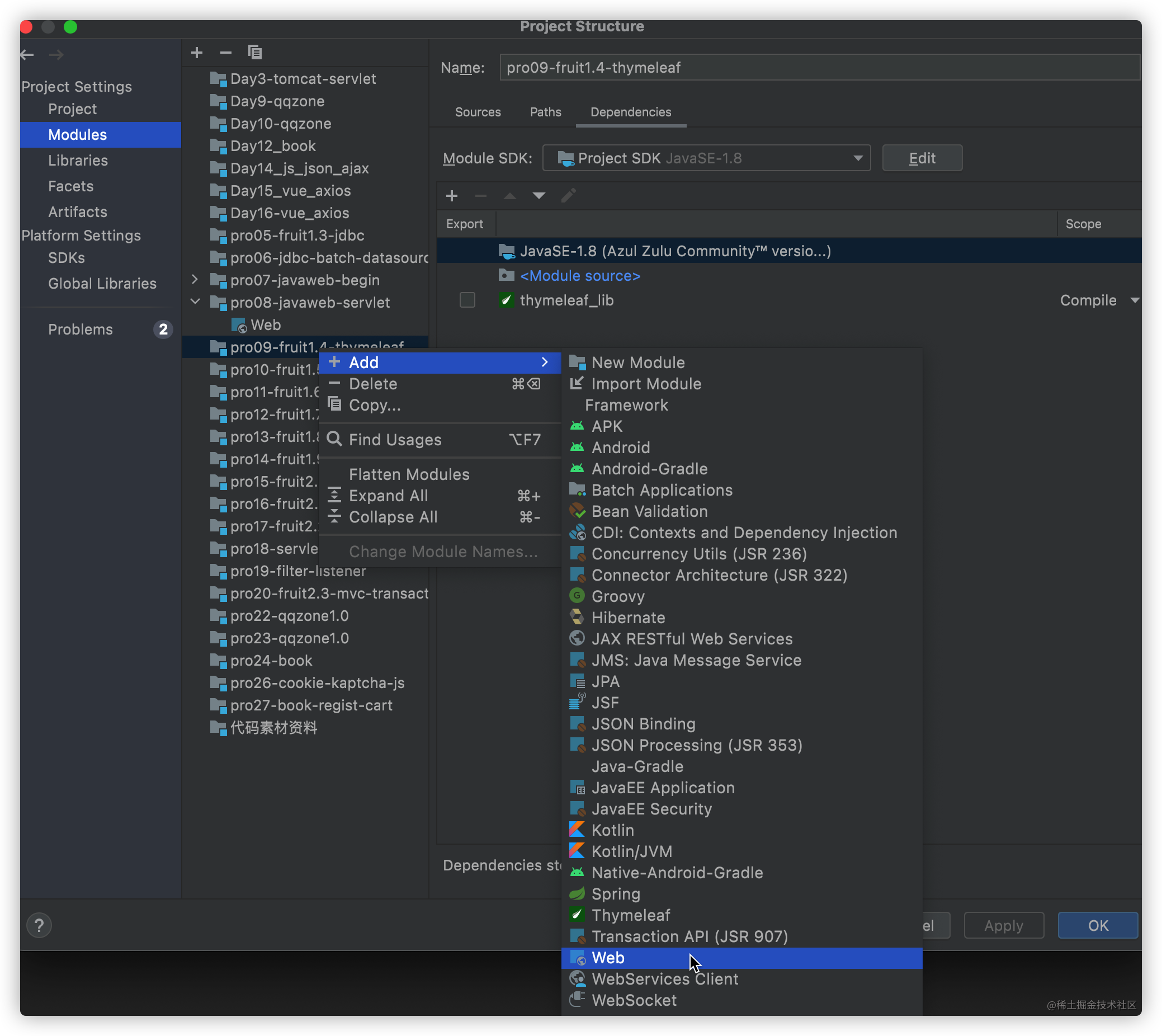
Task: Choose Expand All in the context menu
Action: pyautogui.click(x=441, y=496)
